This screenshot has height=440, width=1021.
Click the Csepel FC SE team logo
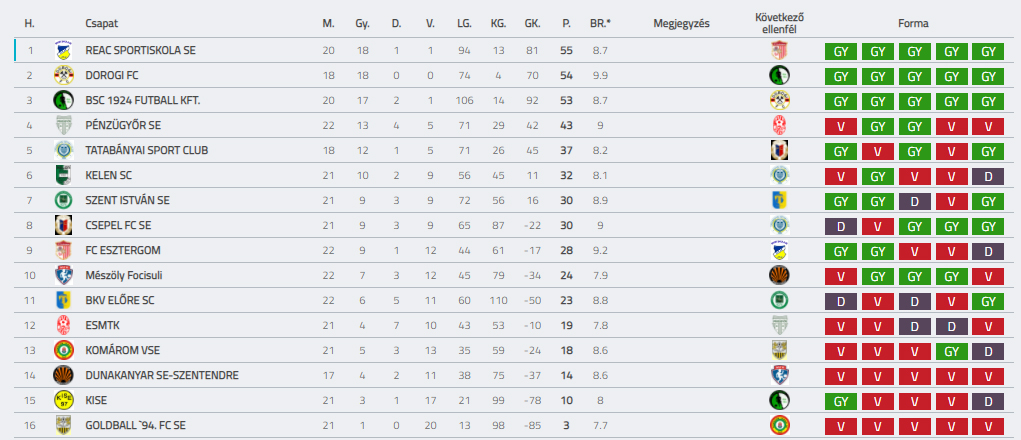[x=63, y=225]
